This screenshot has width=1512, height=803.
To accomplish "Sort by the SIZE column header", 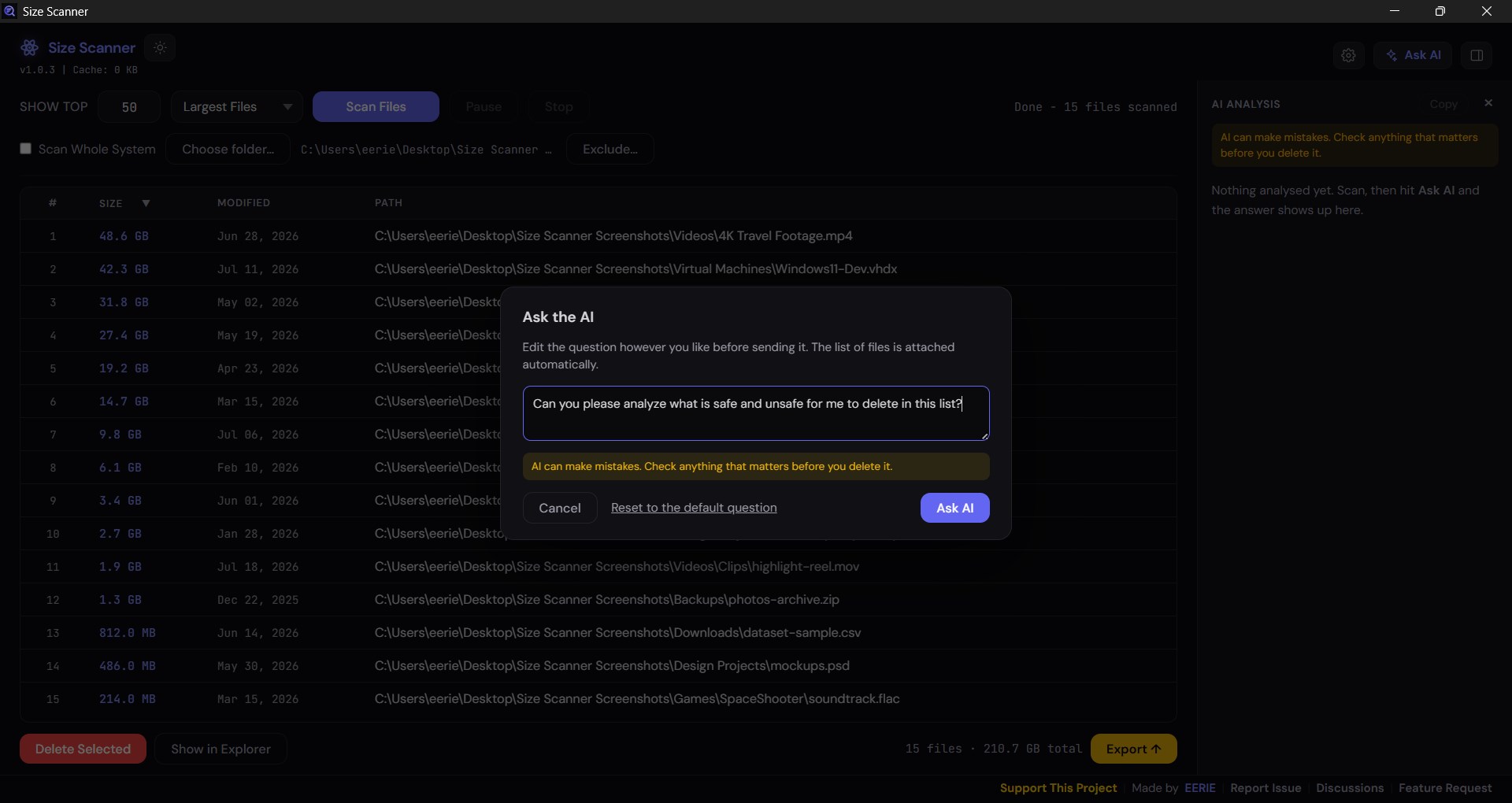I will [x=110, y=203].
